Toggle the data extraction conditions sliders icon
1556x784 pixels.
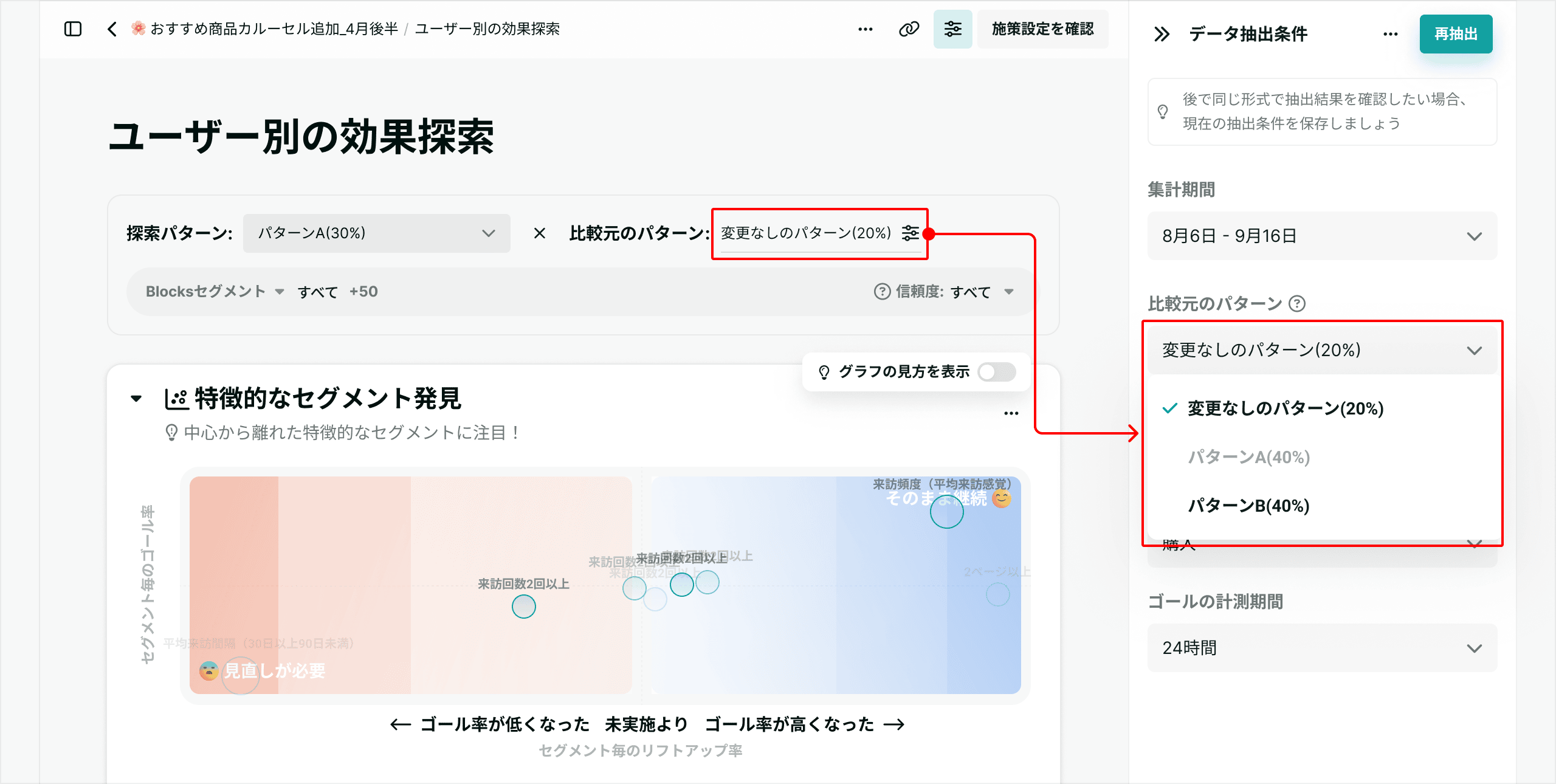pos(952,29)
